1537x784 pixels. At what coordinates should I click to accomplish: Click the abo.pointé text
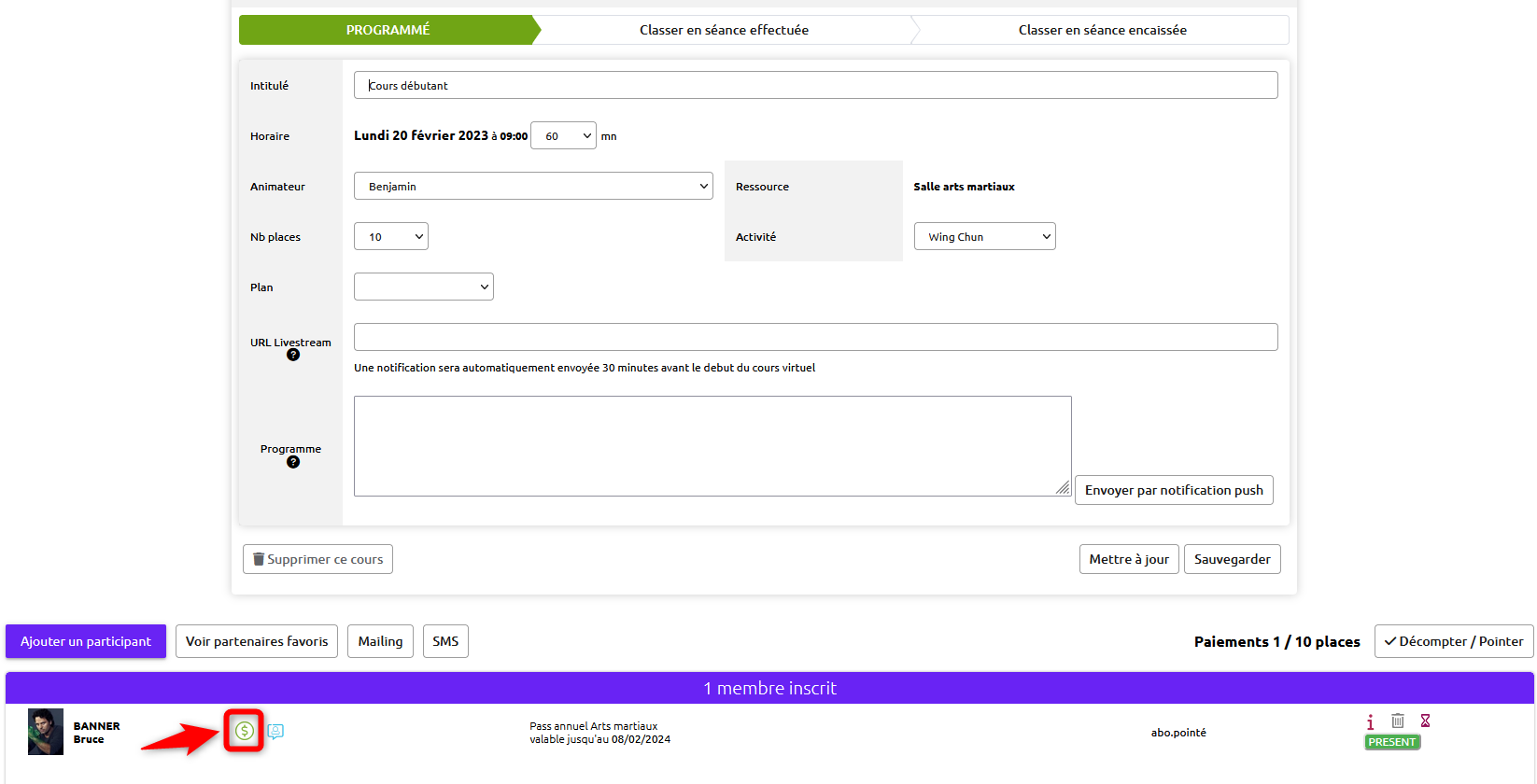click(1178, 733)
